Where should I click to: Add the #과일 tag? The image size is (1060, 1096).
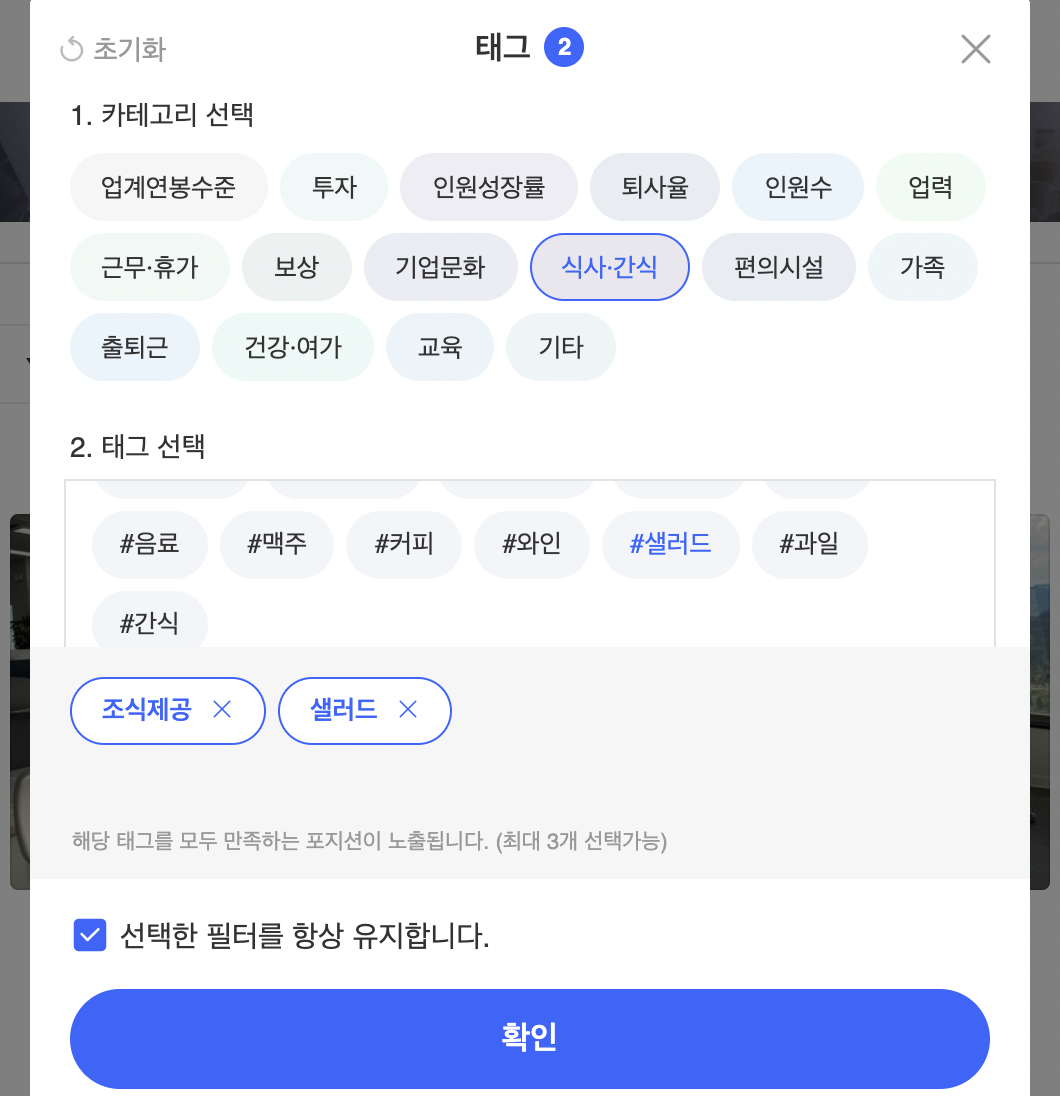809,544
